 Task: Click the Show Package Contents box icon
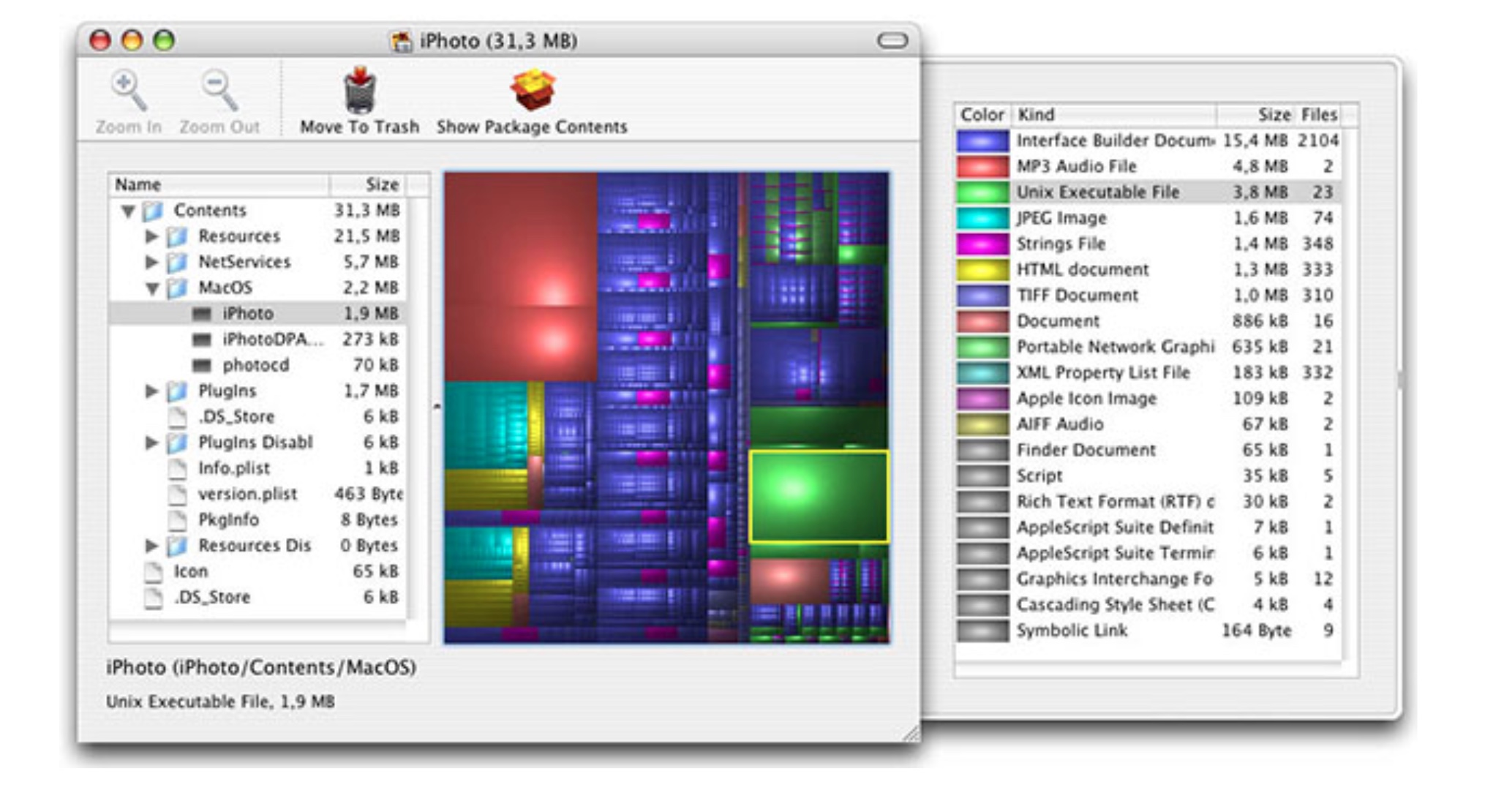[532, 90]
